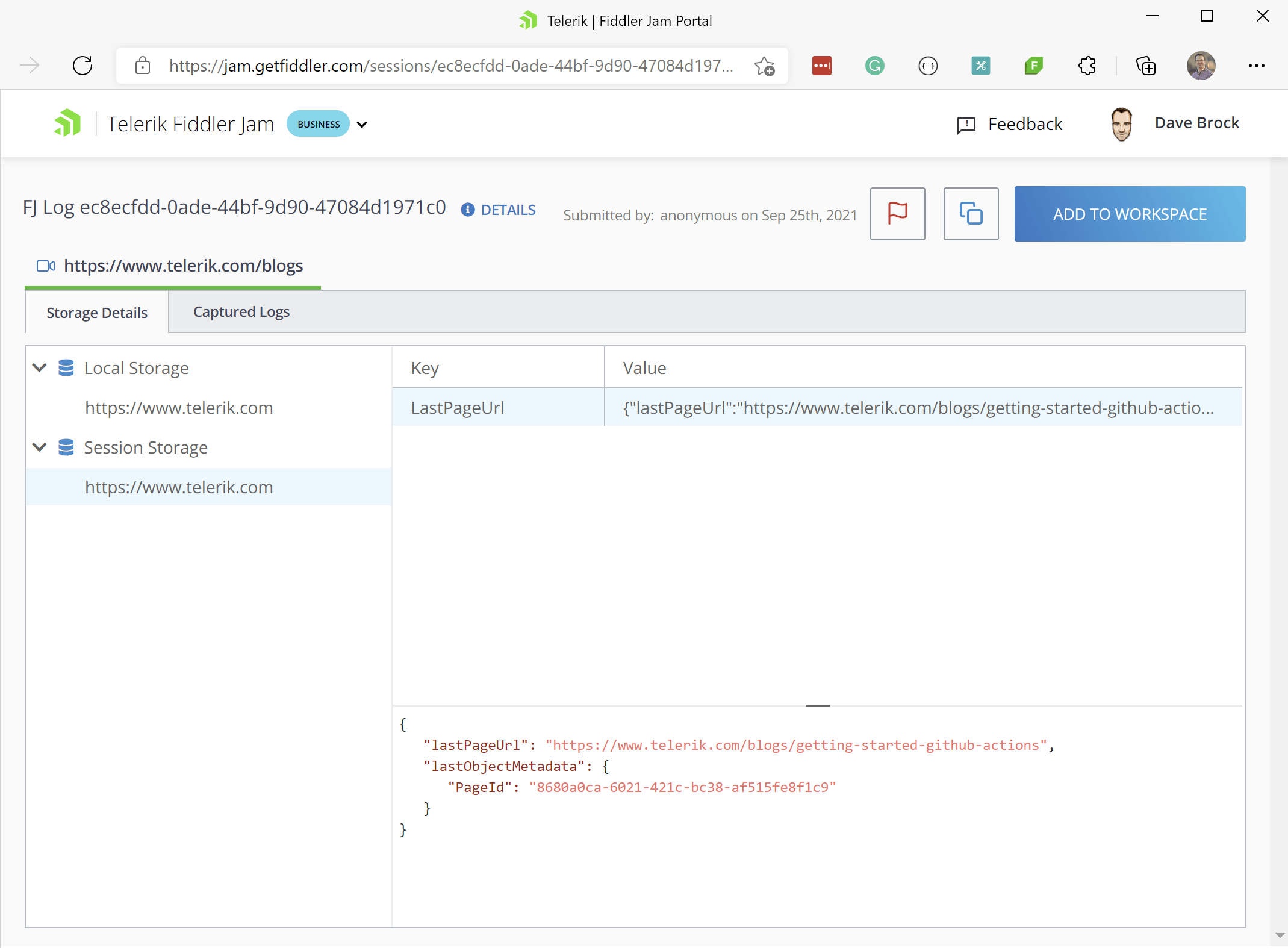Click Dave Brock's avatar picture

1121,124
